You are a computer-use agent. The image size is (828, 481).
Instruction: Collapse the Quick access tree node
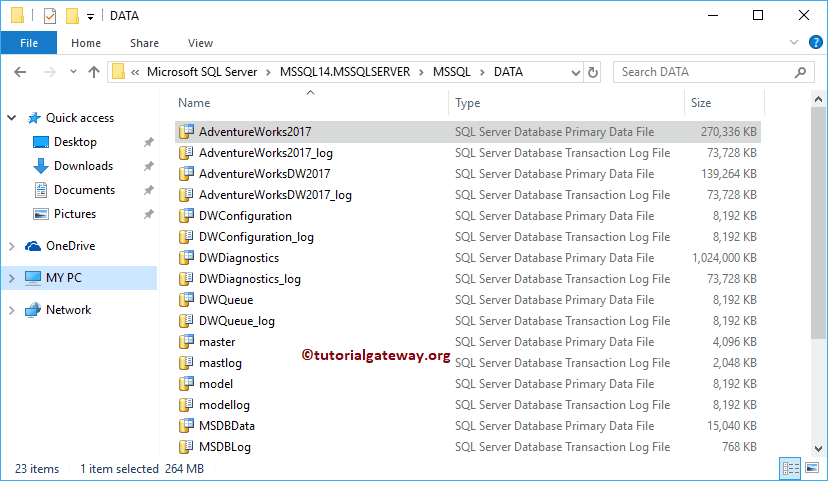(x=12, y=118)
